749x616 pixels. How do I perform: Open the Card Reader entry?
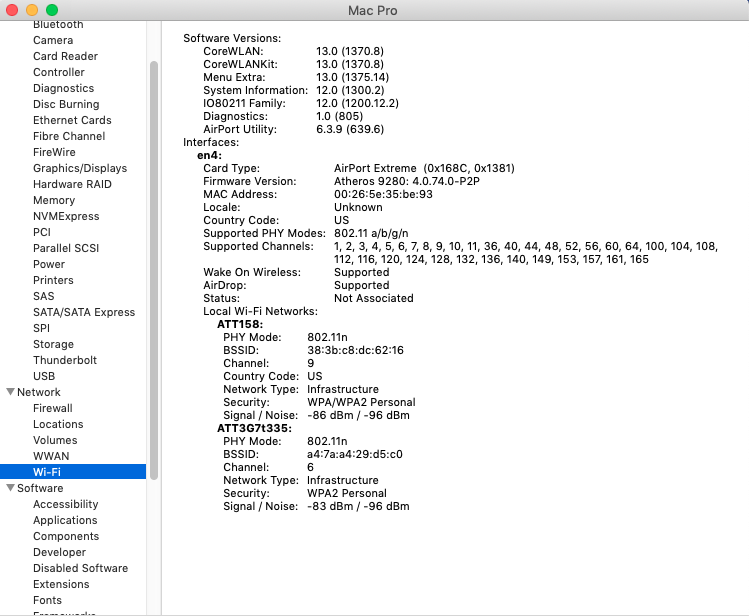(65, 56)
